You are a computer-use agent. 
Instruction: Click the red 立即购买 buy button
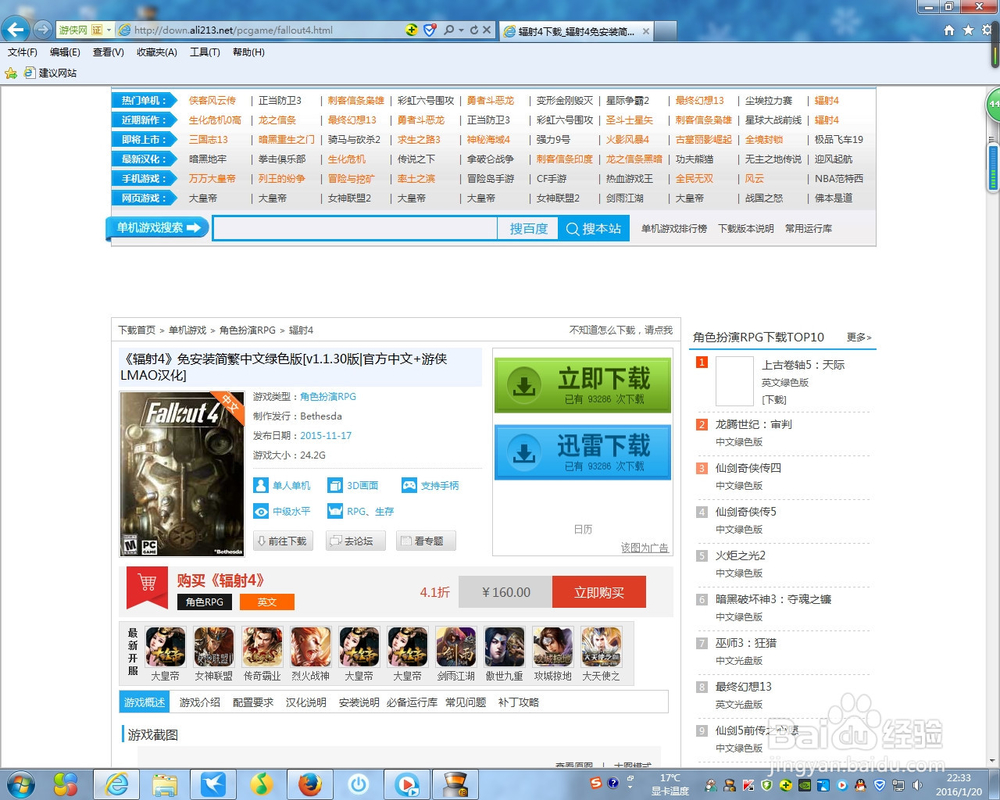pyautogui.click(x=598, y=592)
